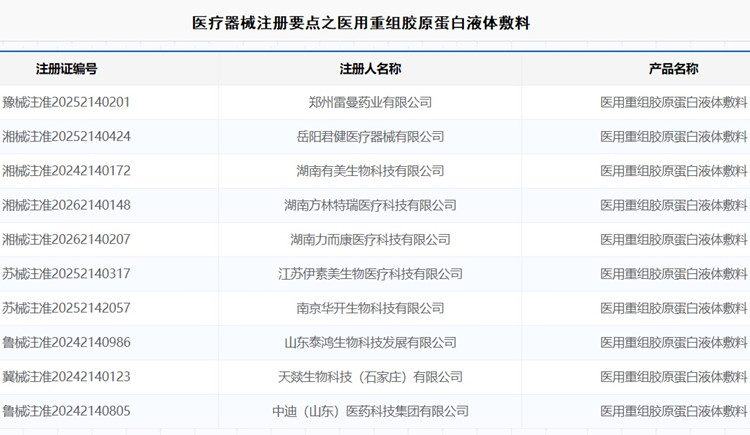
Task: Click product name in 江苏伊素美 row
Action: coord(674,274)
